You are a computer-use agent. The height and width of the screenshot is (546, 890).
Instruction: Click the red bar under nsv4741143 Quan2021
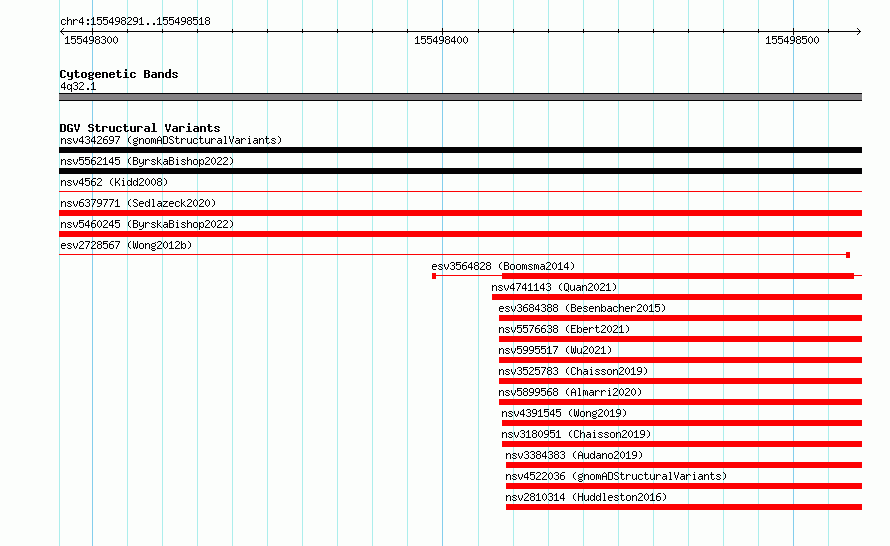coord(677,297)
